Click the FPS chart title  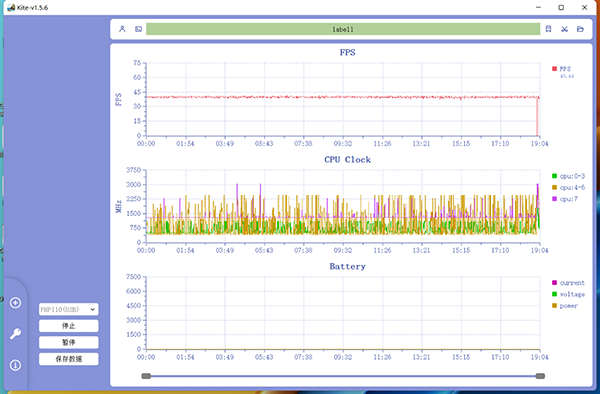coord(347,52)
